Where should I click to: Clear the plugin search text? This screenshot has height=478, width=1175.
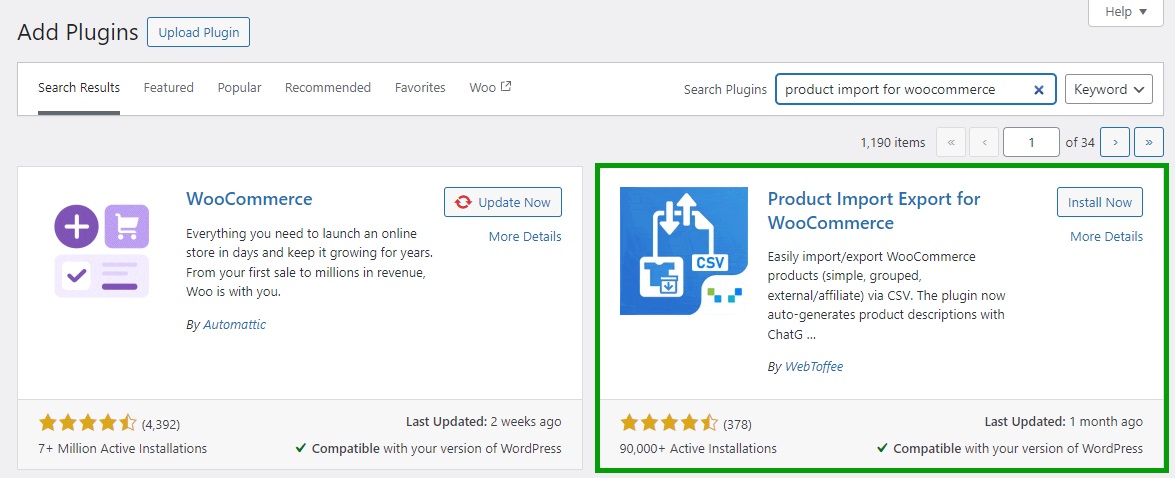1039,89
